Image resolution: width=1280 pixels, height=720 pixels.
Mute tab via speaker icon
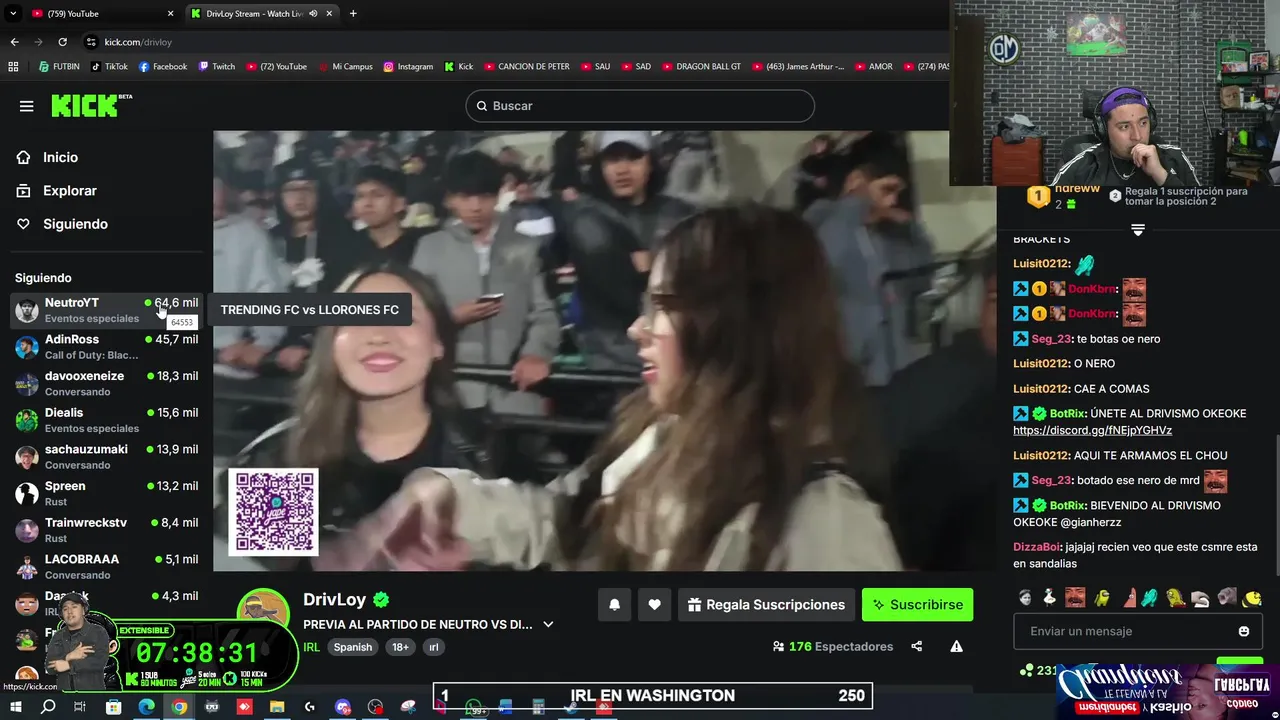(x=313, y=14)
